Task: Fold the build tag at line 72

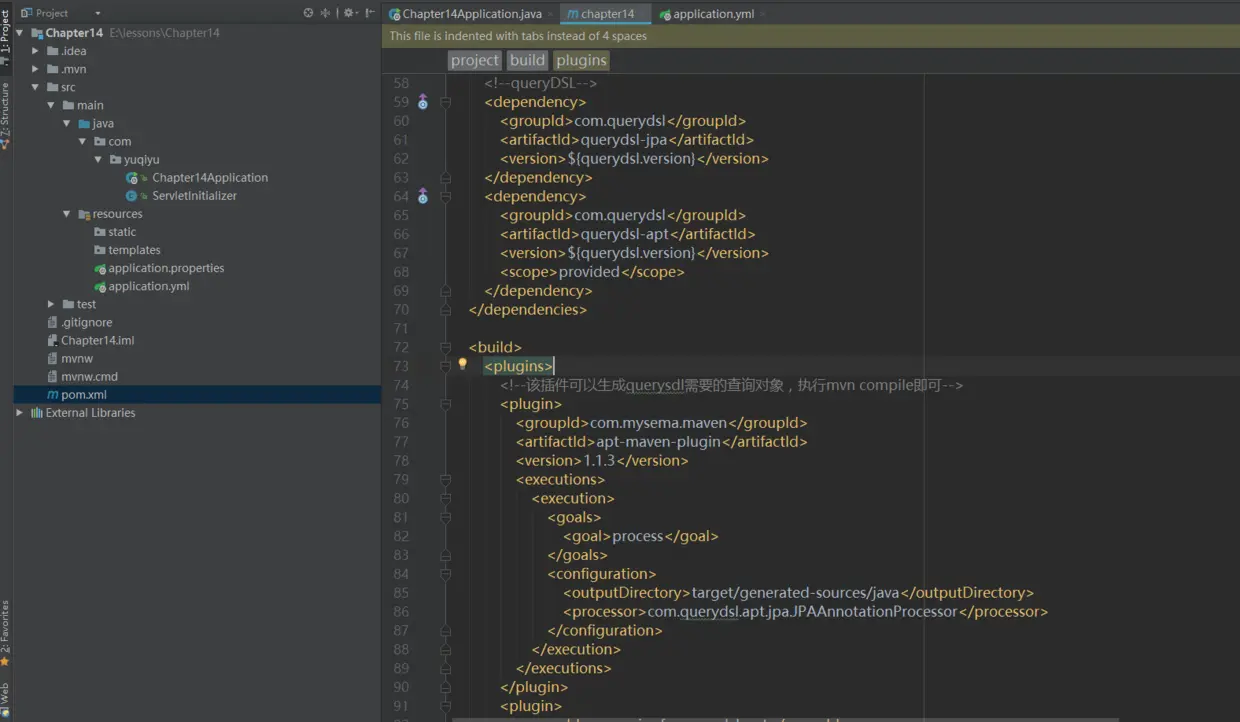Action: coord(446,348)
